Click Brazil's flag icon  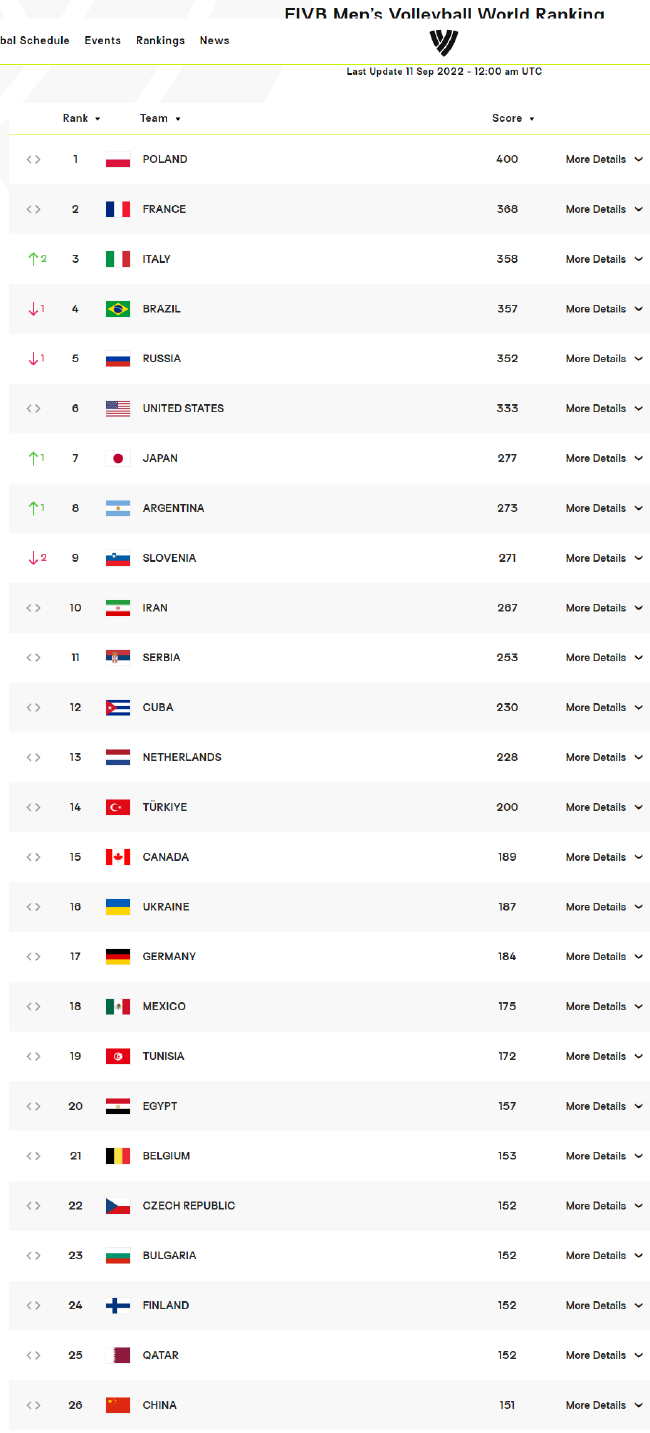[118, 309]
